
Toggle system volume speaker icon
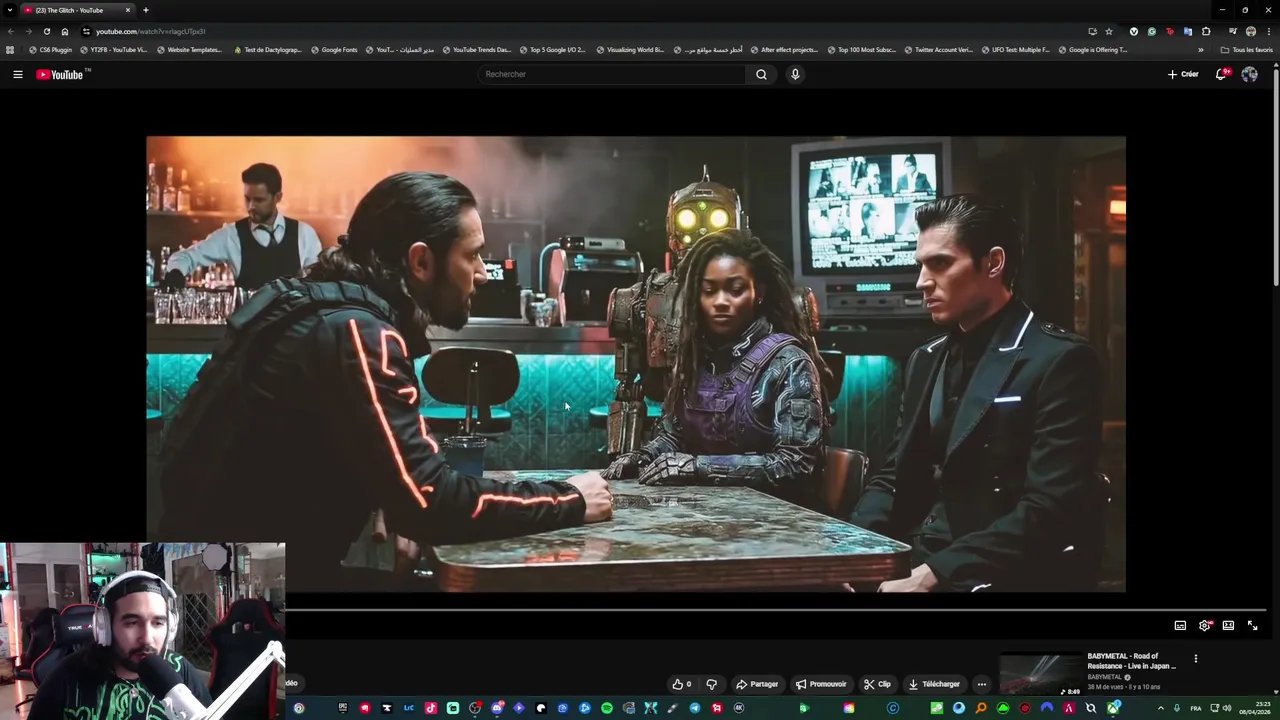pos(1227,708)
